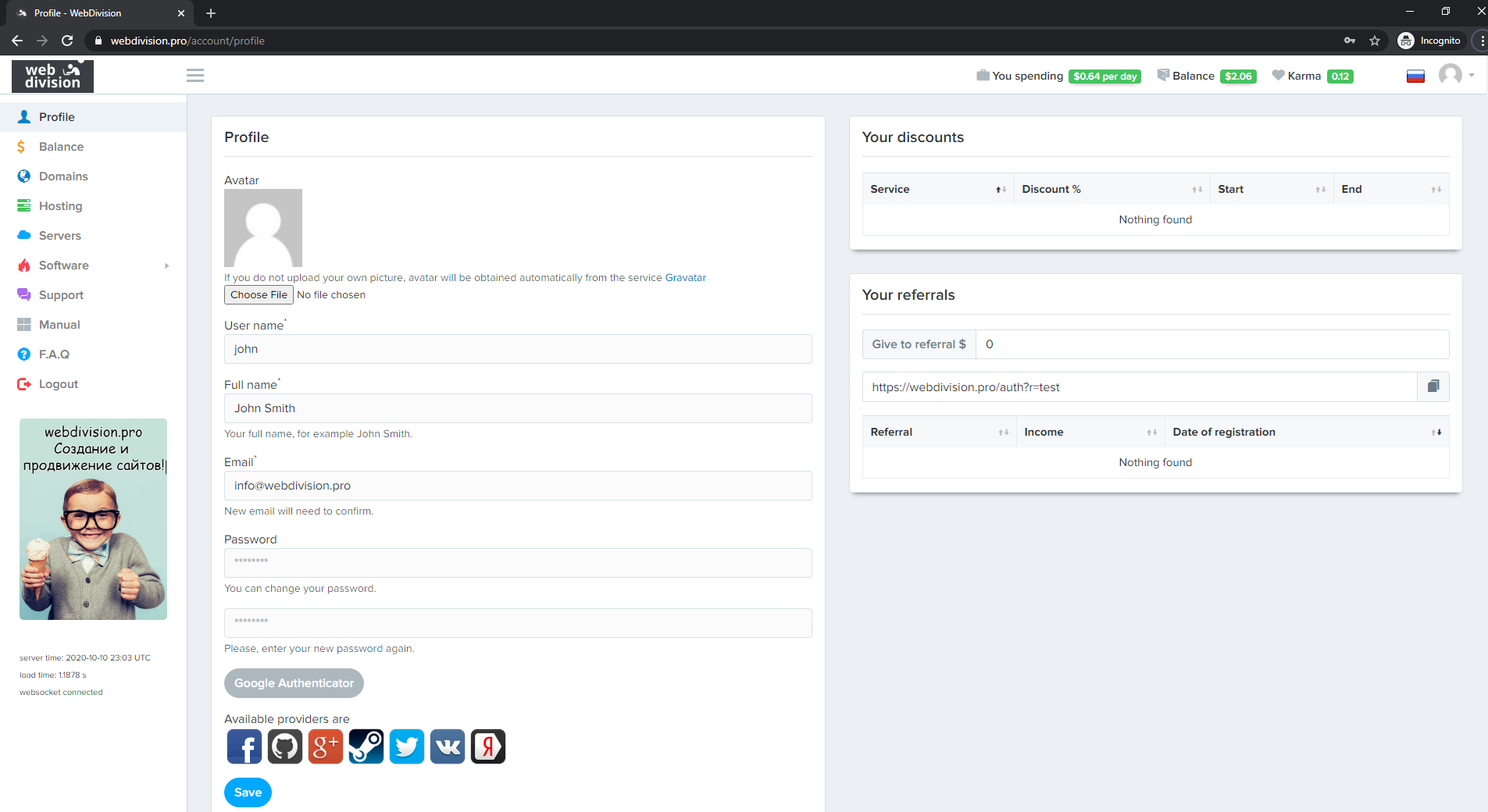Click the Google Authenticator button
This screenshot has height=812, width=1488.
(294, 683)
